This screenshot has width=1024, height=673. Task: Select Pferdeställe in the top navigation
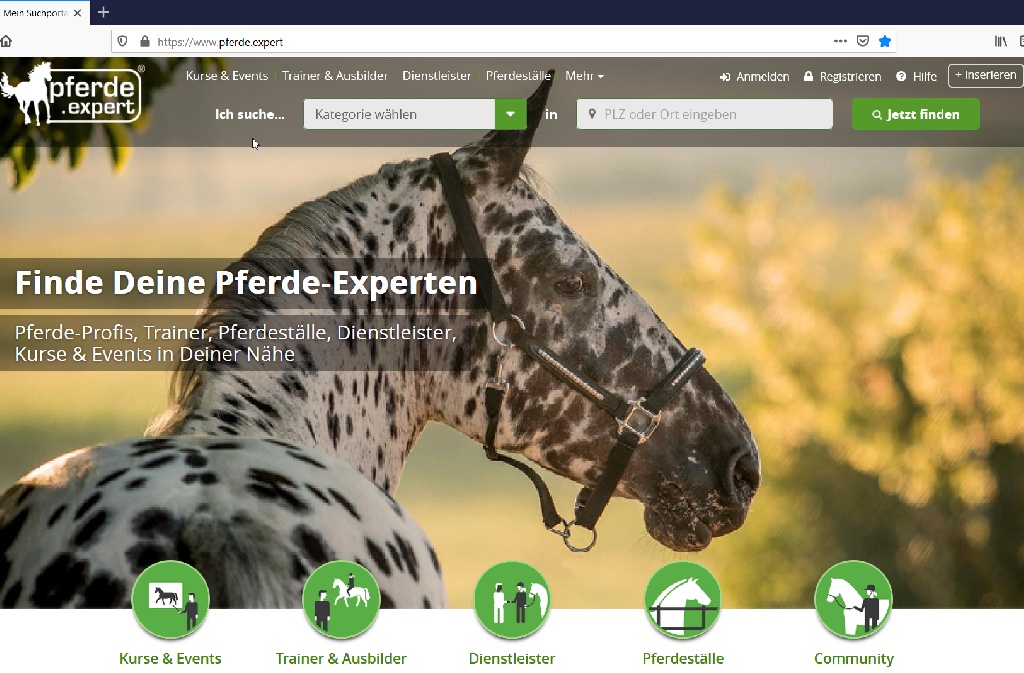(x=518, y=76)
